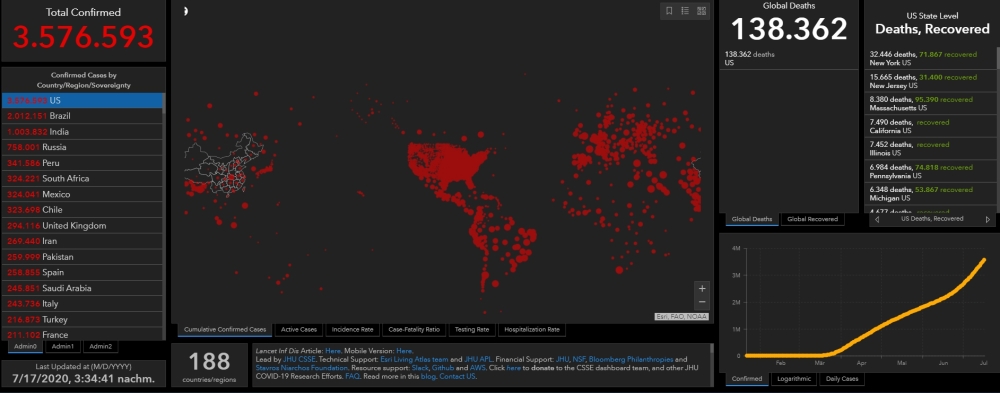Image resolution: width=1000 pixels, height=393 pixels.
Task: Select the Admin2 list level tab
Action: tap(100, 346)
